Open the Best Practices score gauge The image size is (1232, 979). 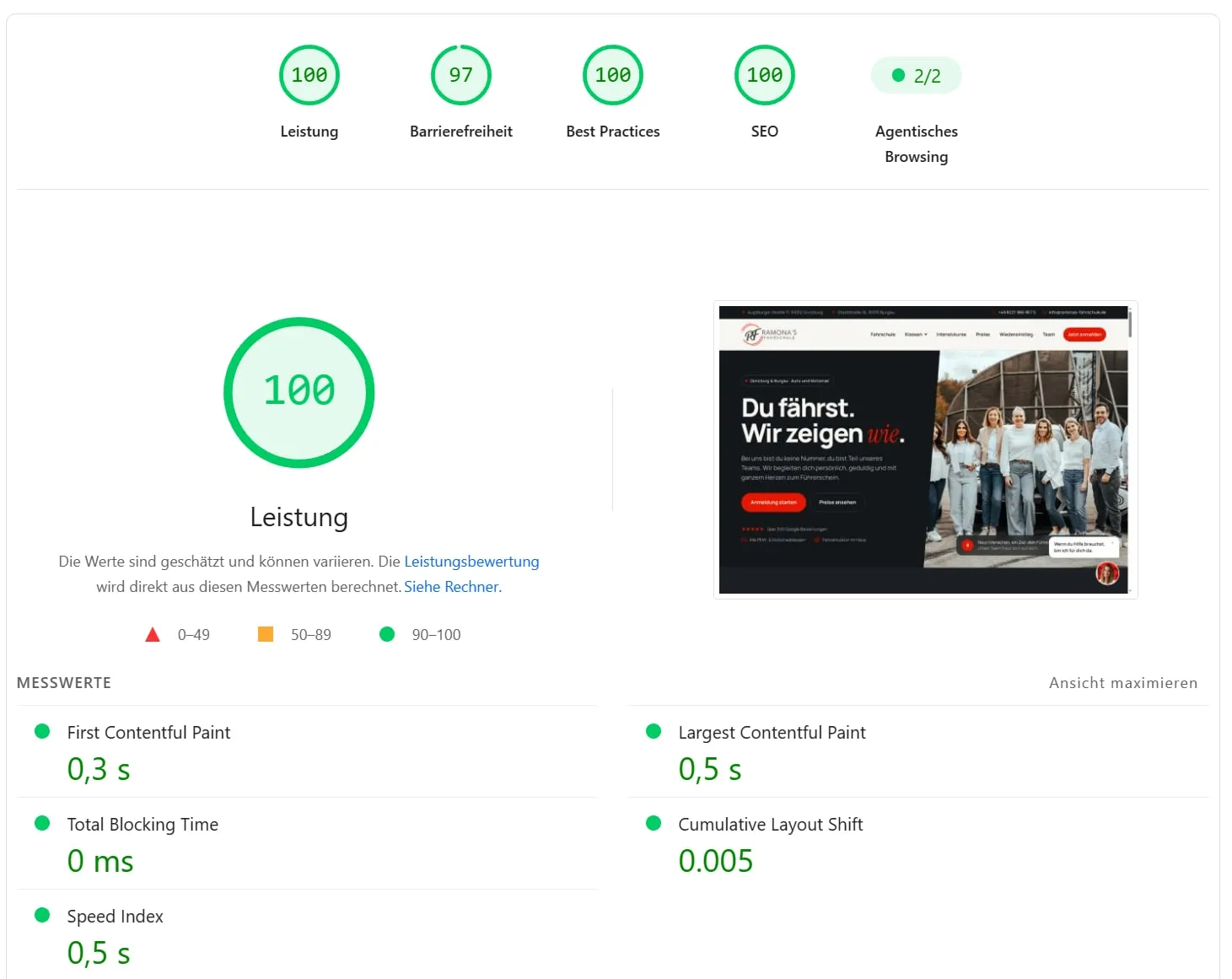pyautogui.click(x=613, y=75)
